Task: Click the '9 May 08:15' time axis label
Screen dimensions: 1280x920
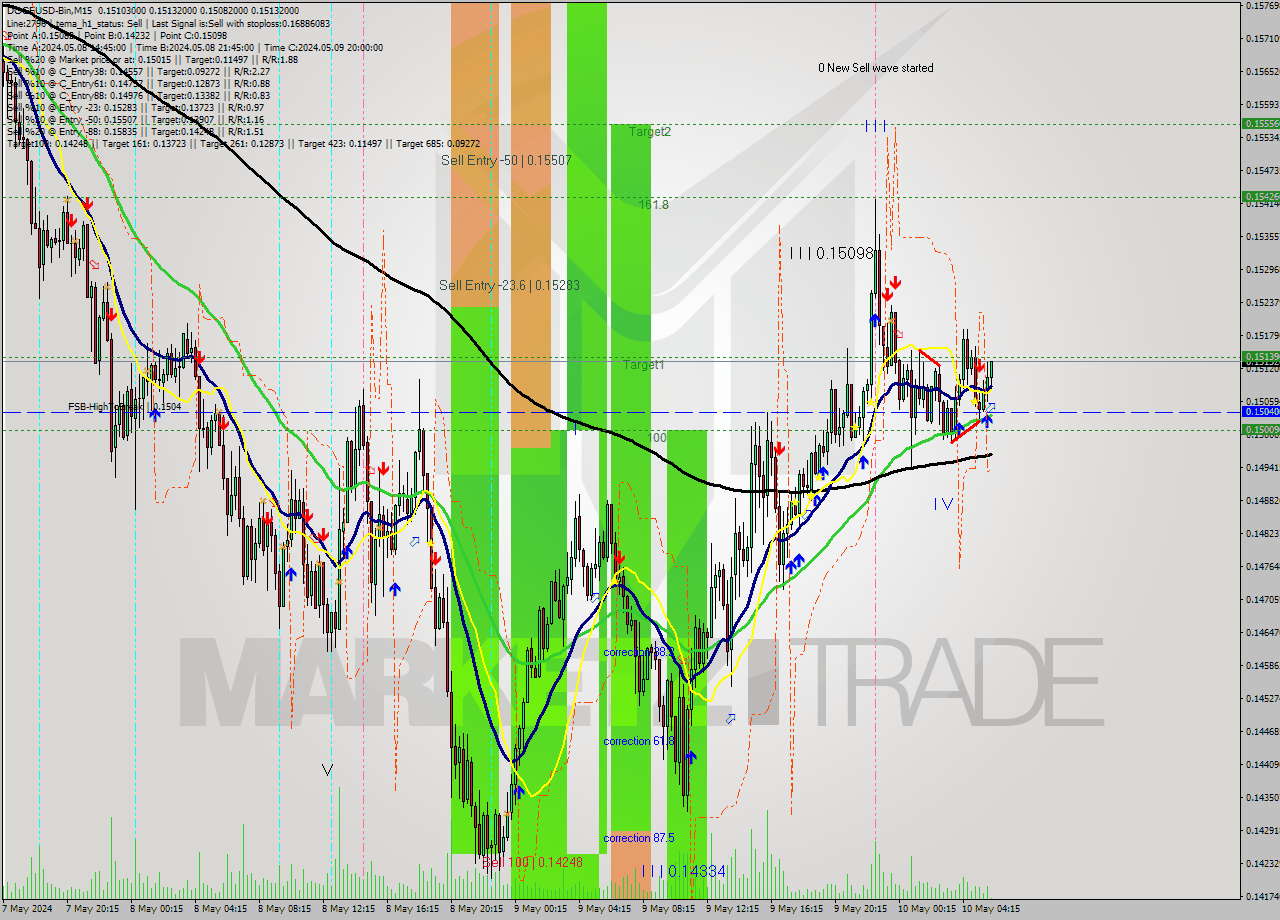Action: click(669, 909)
